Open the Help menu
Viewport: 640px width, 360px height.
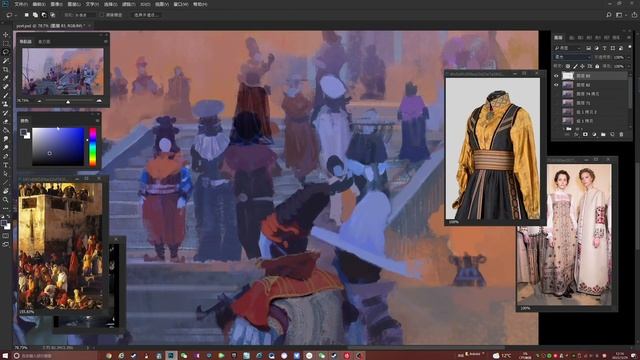200,4
